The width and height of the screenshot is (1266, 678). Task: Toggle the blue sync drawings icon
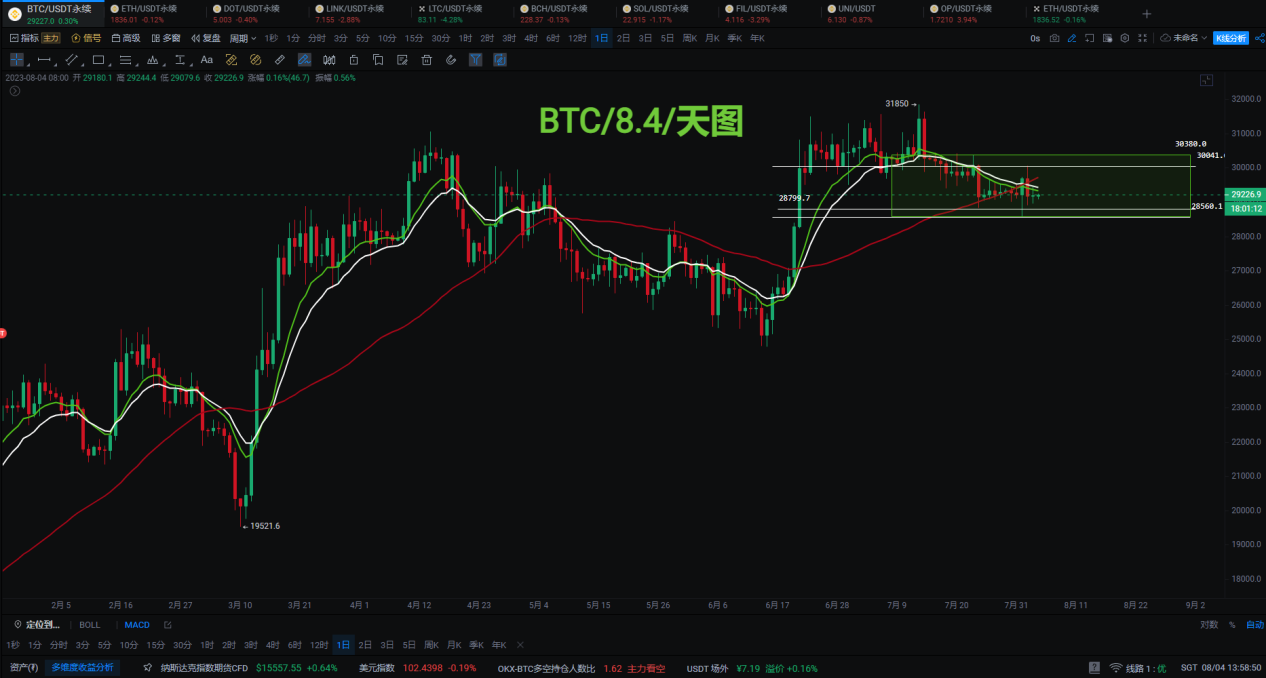click(x=500, y=60)
